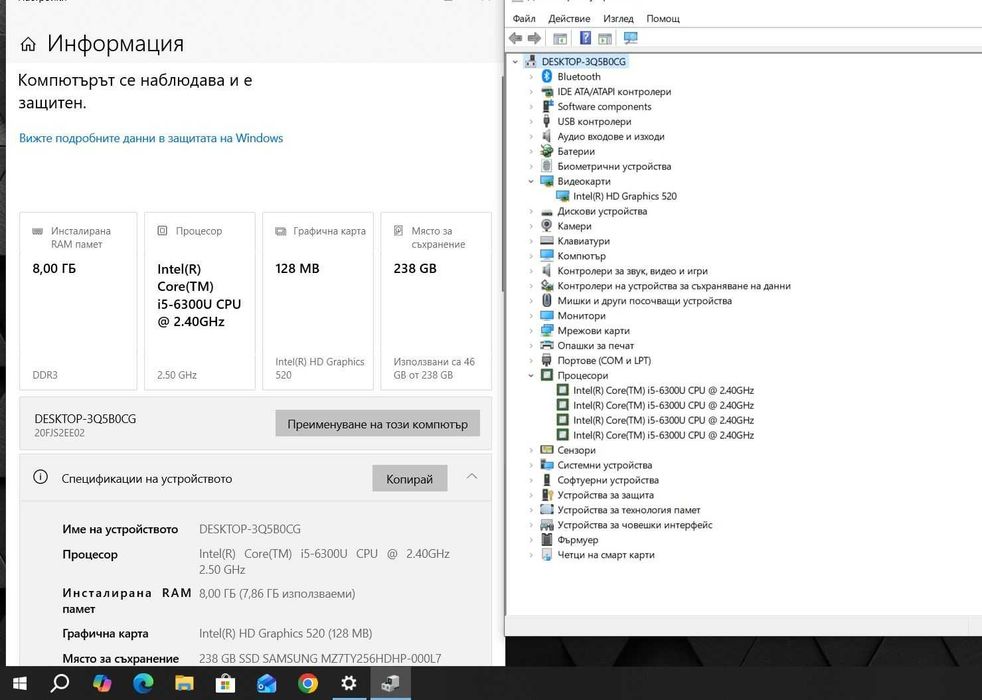Expand the Мрежови карти category
The height and width of the screenshot is (700, 982).
tap(531, 331)
